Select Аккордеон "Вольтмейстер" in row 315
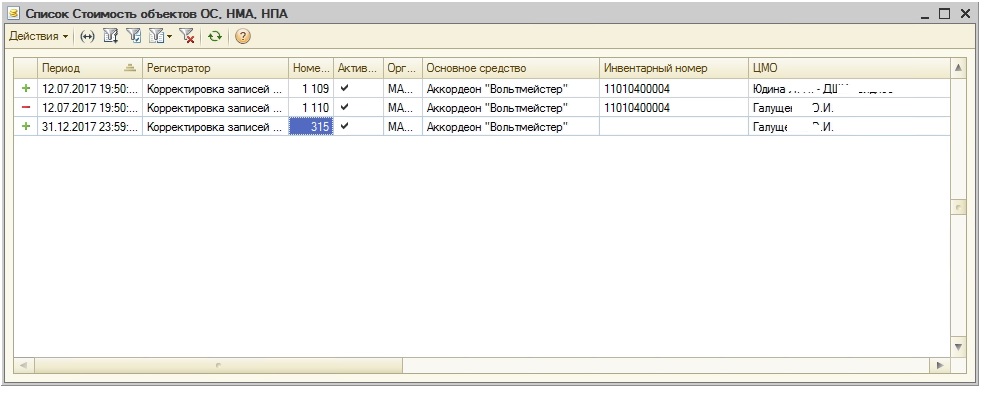This screenshot has width=985, height=393. (511, 126)
